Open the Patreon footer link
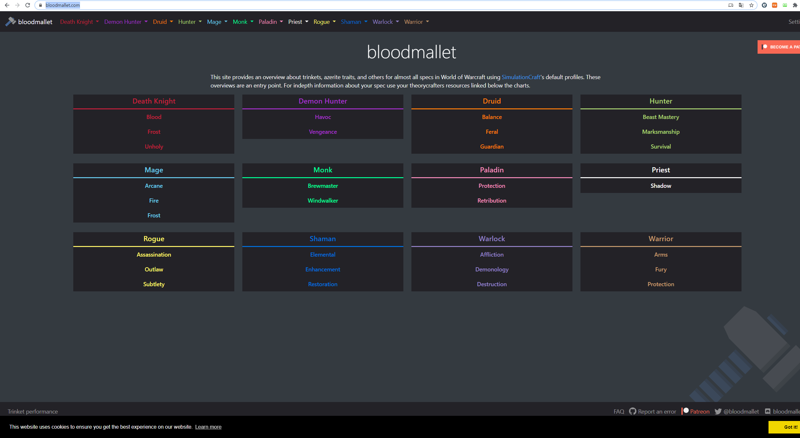 click(695, 411)
